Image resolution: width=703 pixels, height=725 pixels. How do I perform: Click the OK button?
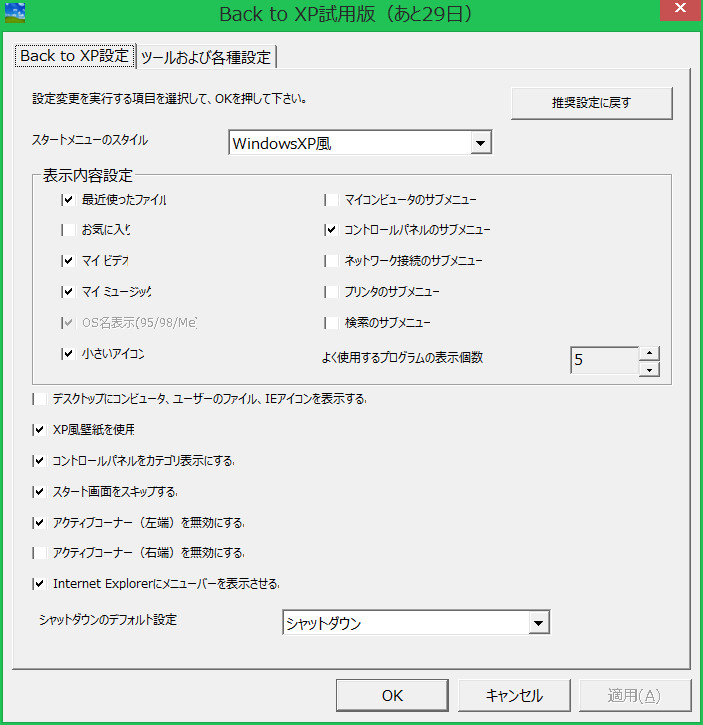392,695
